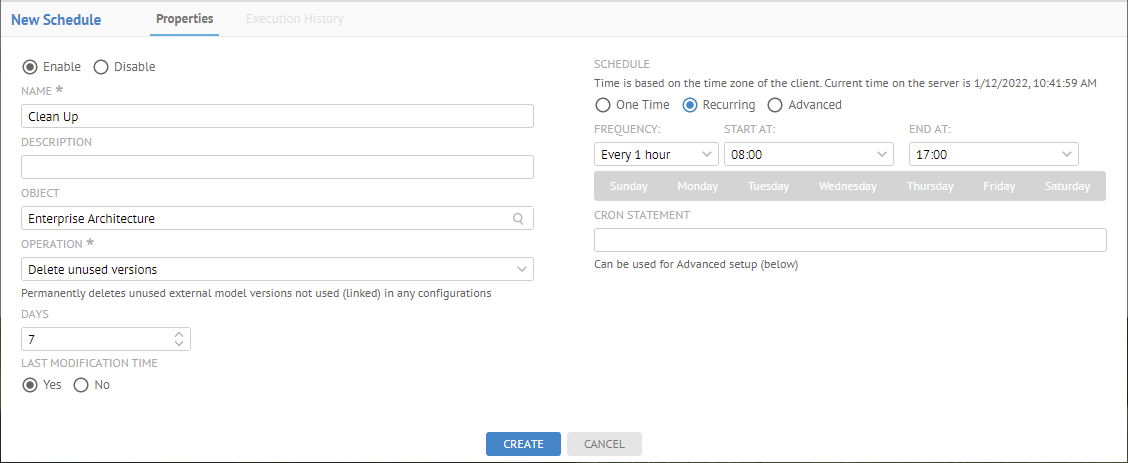This screenshot has width=1128, height=463.
Task: Click the Days stepper arrows
Action: 179,340
